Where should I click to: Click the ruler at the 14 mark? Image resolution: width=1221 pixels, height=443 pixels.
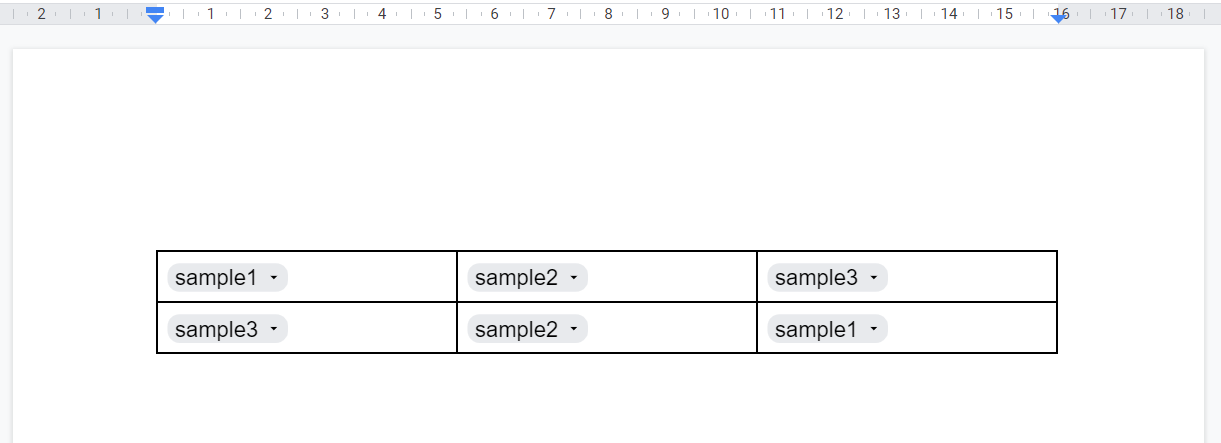949,14
